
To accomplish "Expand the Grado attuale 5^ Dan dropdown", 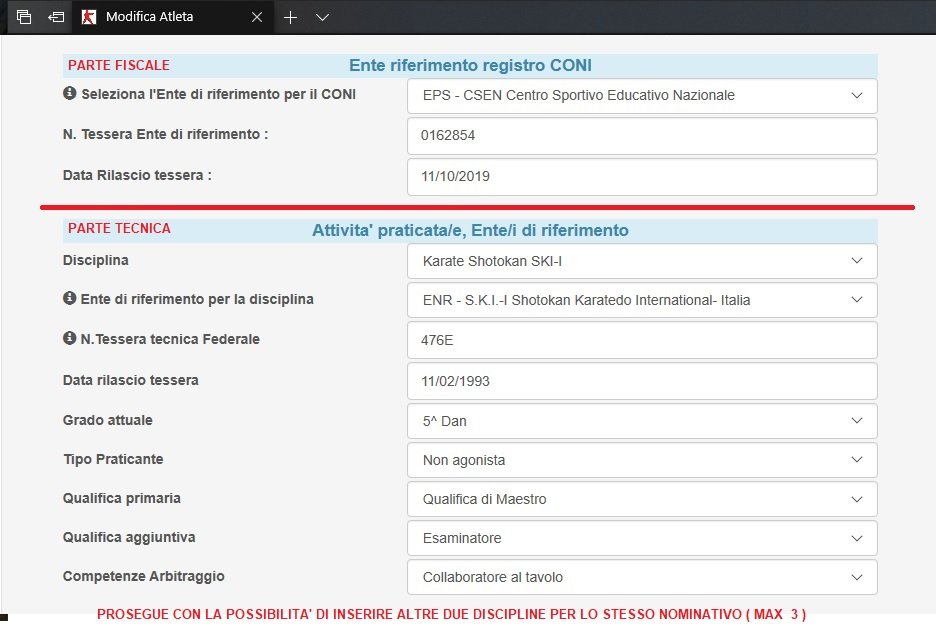I will [x=642, y=421].
